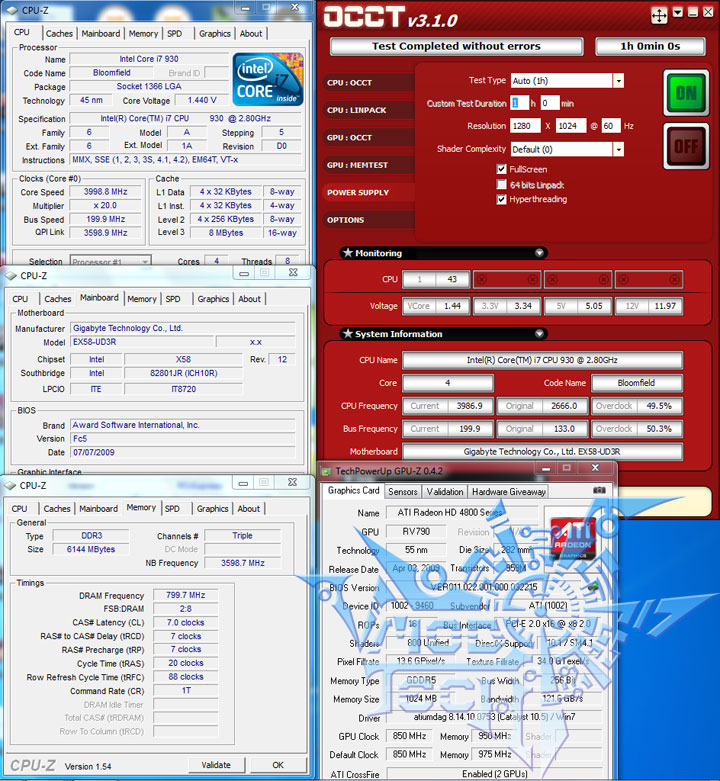Click the CPU-Z icon in the top window title bar

[x=12, y=10]
